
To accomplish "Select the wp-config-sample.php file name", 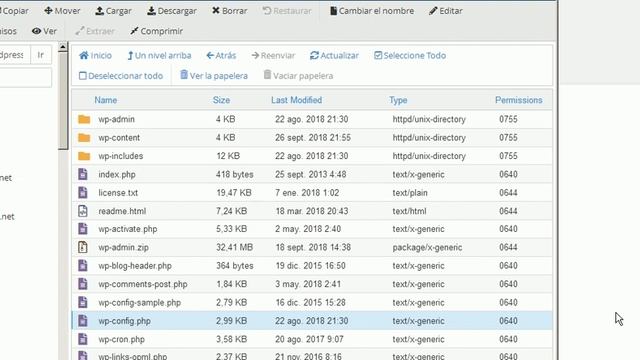I will [139, 302].
